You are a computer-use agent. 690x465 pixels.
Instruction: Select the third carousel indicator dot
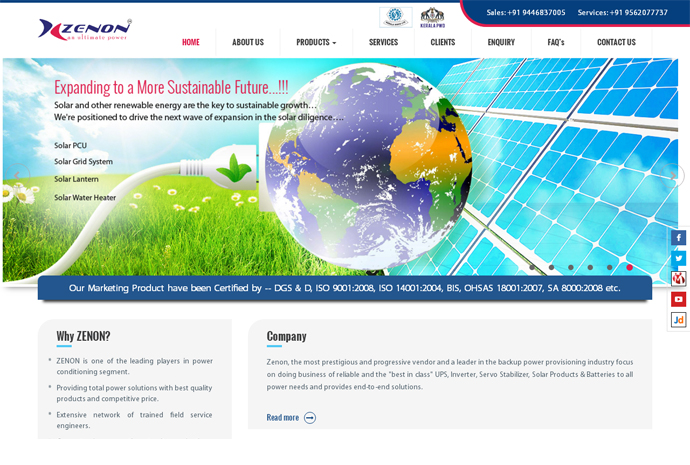tap(571, 267)
